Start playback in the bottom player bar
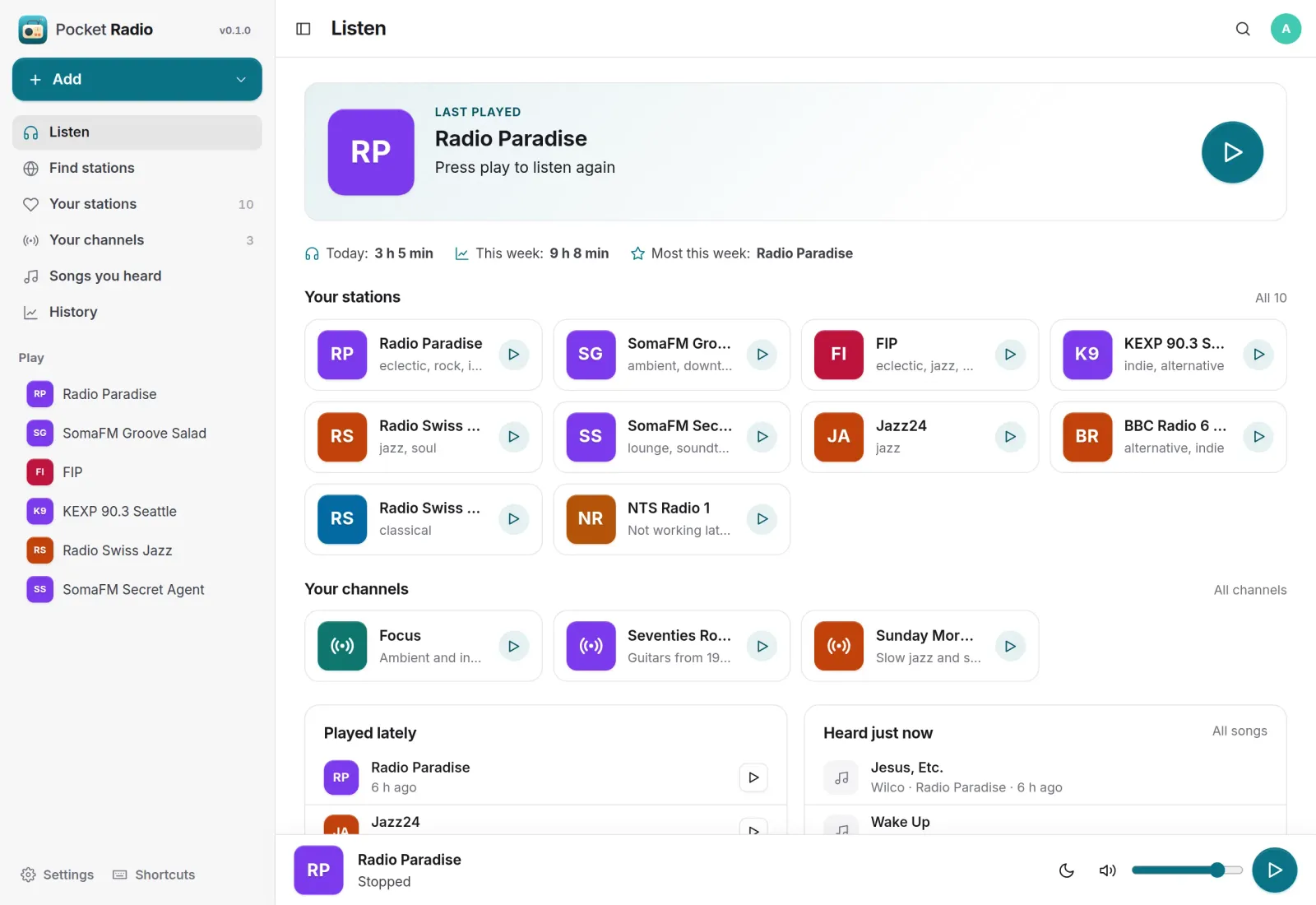The image size is (1316, 905). (x=1274, y=870)
